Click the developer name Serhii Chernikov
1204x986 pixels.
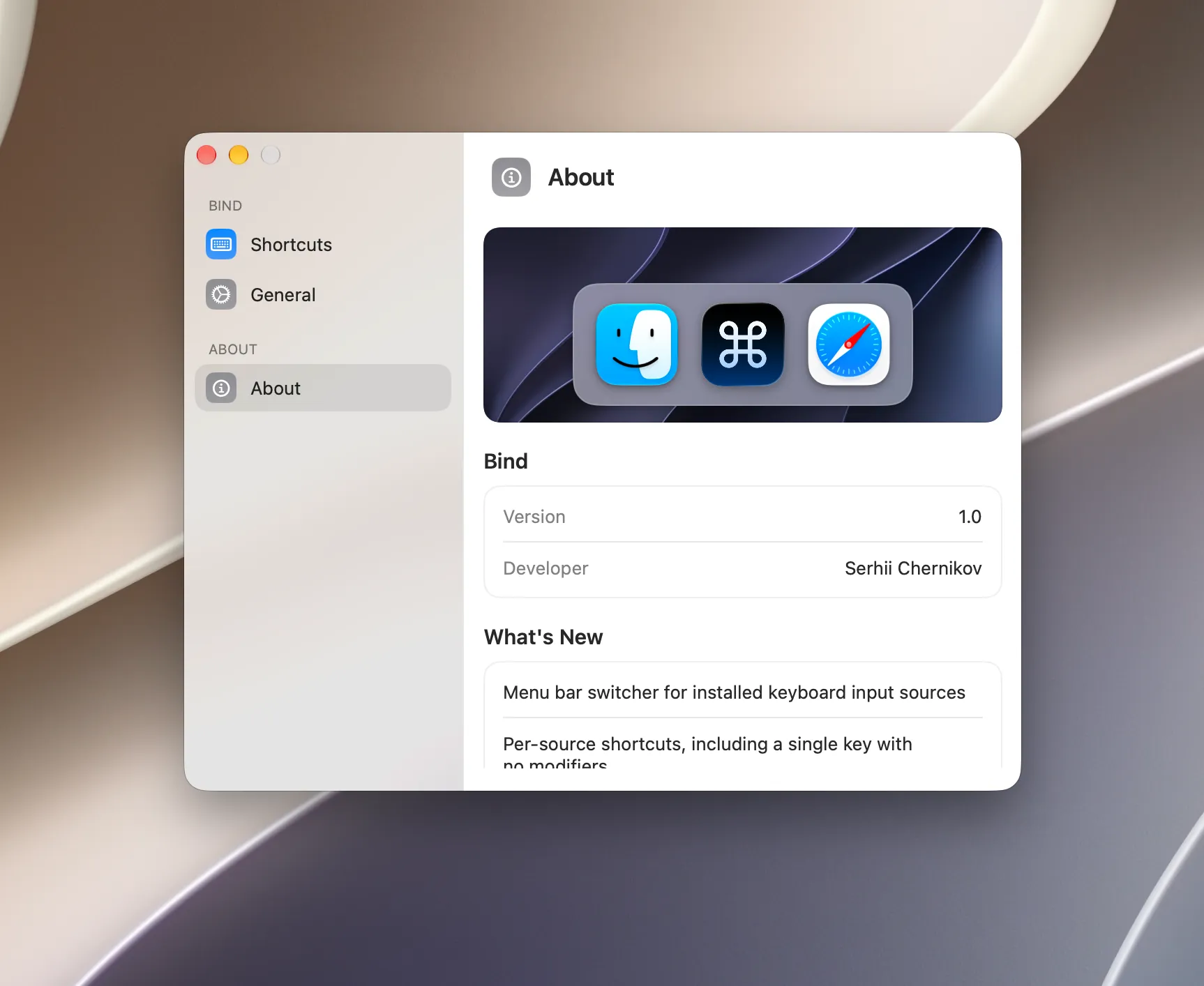[x=913, y=568]
